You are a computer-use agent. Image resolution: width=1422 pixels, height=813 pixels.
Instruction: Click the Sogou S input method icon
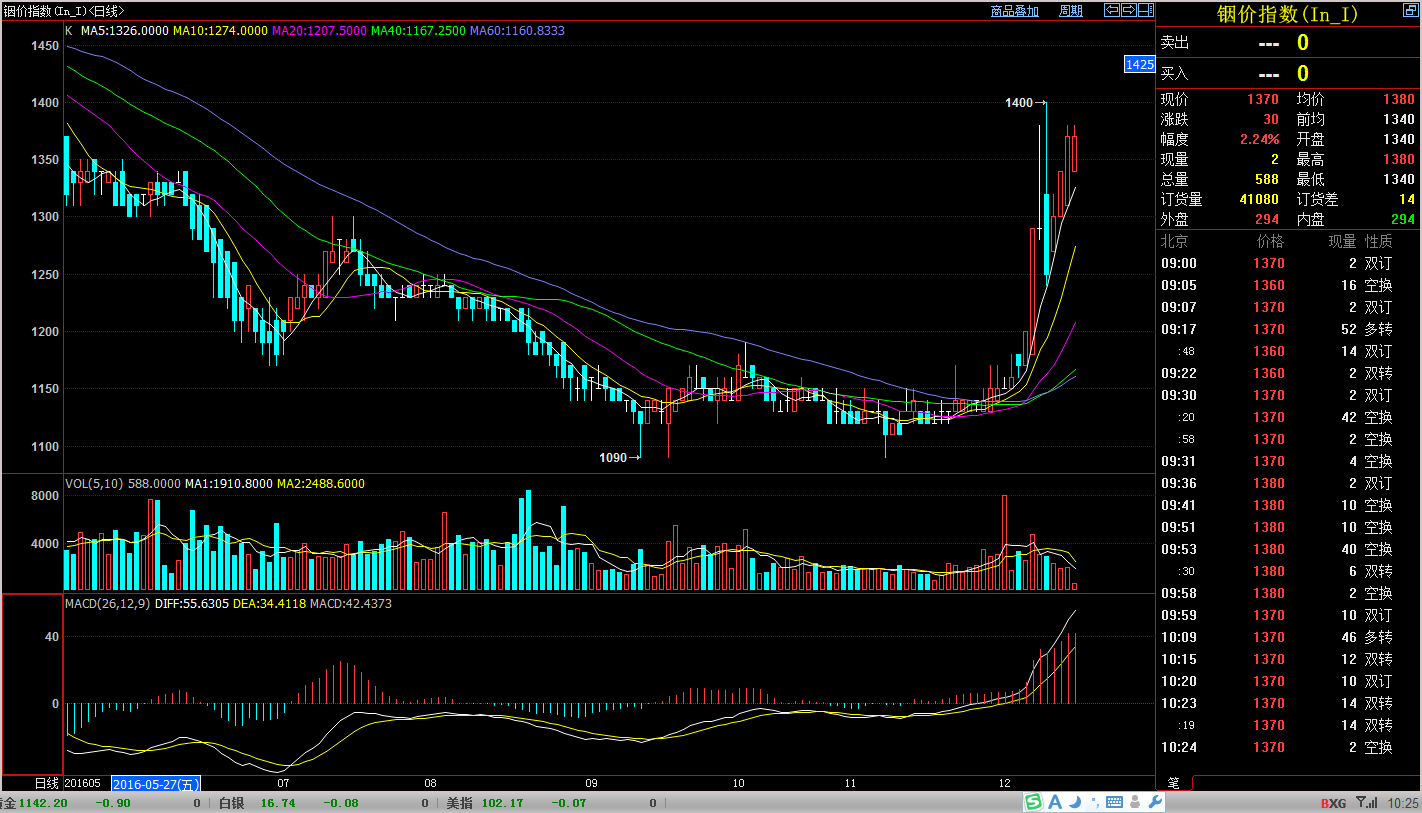1033,802
